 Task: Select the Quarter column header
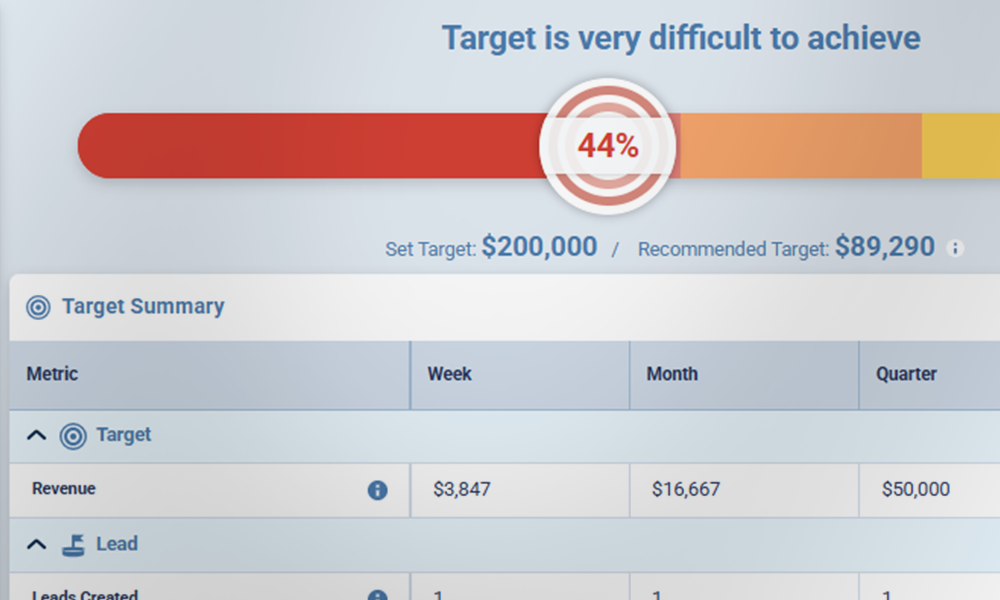coord(907,374)
